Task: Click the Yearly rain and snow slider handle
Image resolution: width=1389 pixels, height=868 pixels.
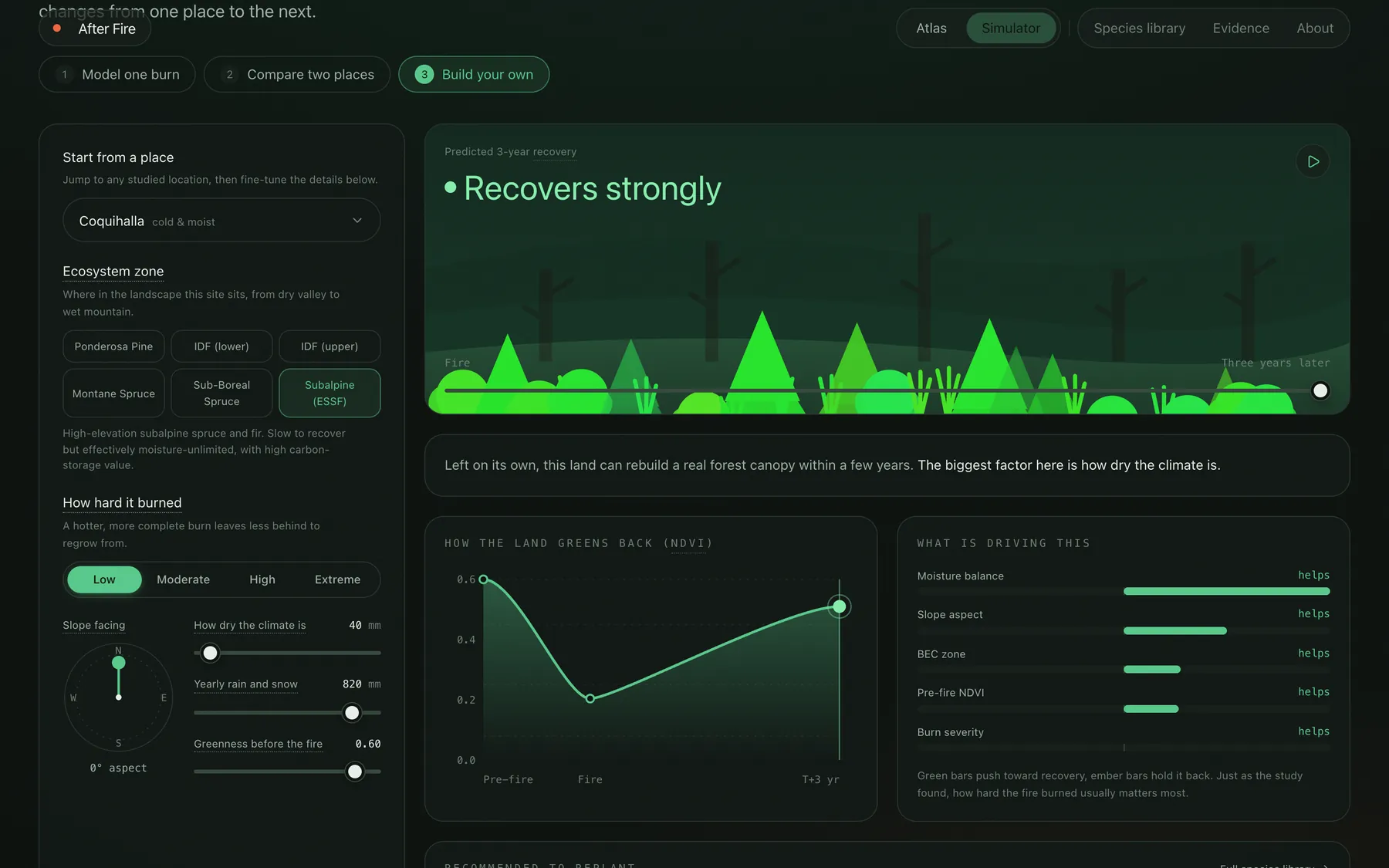Action: pyautogui.click(x=352, y=713)
